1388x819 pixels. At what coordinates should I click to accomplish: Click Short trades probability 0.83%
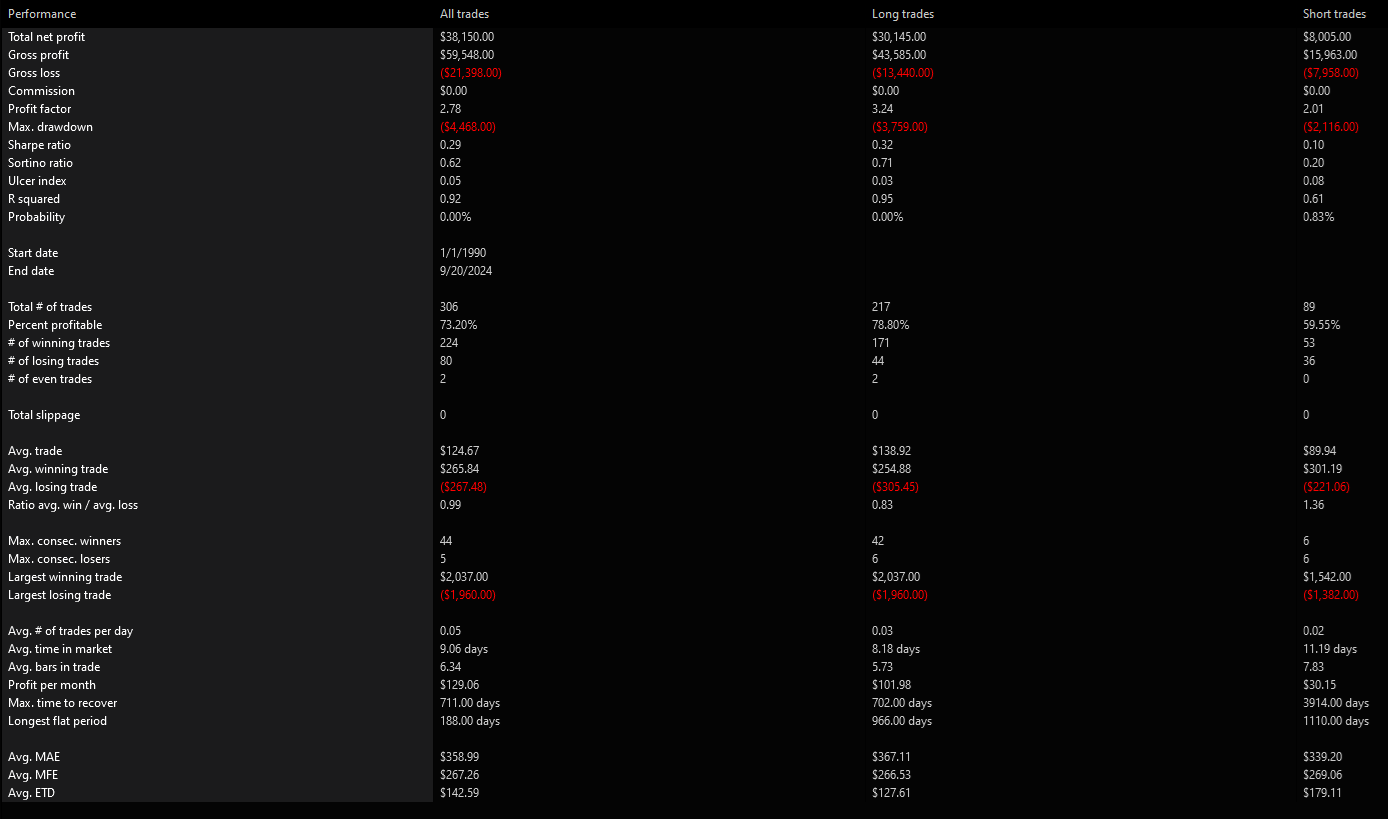pyautogui.click(x=1318, y=217)
